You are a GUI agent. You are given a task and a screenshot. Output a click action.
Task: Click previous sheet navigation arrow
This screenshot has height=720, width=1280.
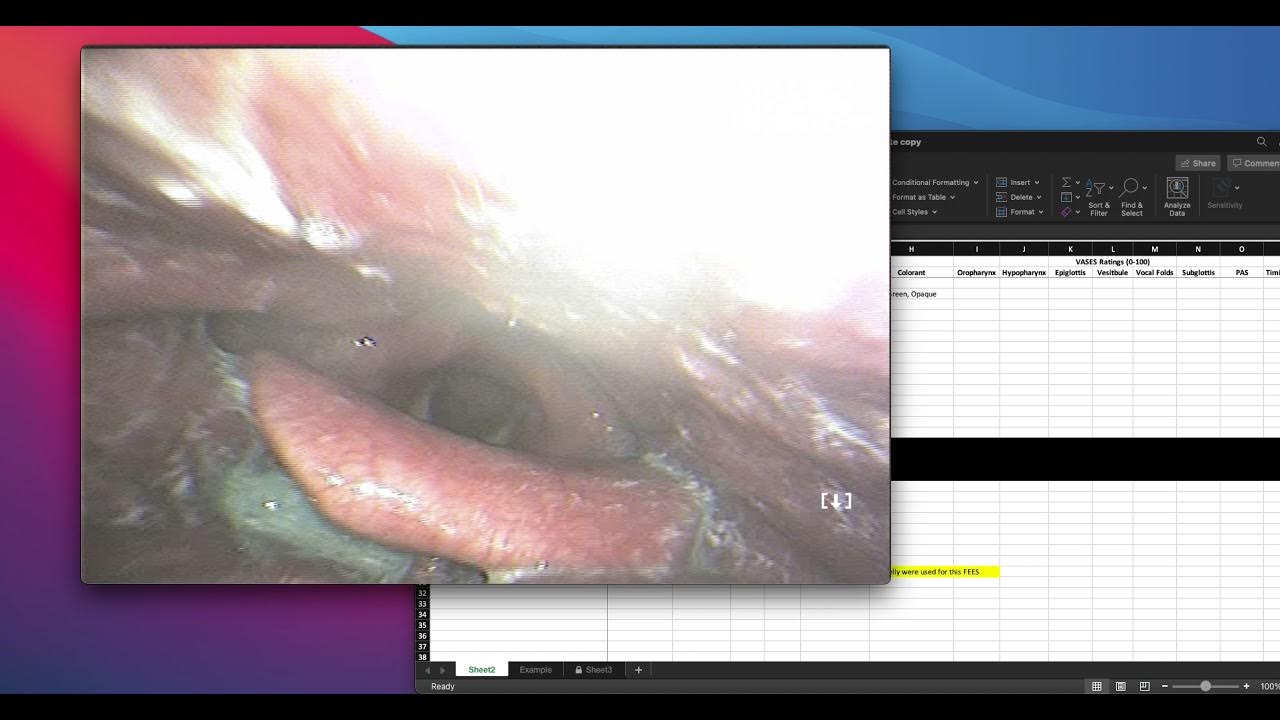[x=428, y=670]
